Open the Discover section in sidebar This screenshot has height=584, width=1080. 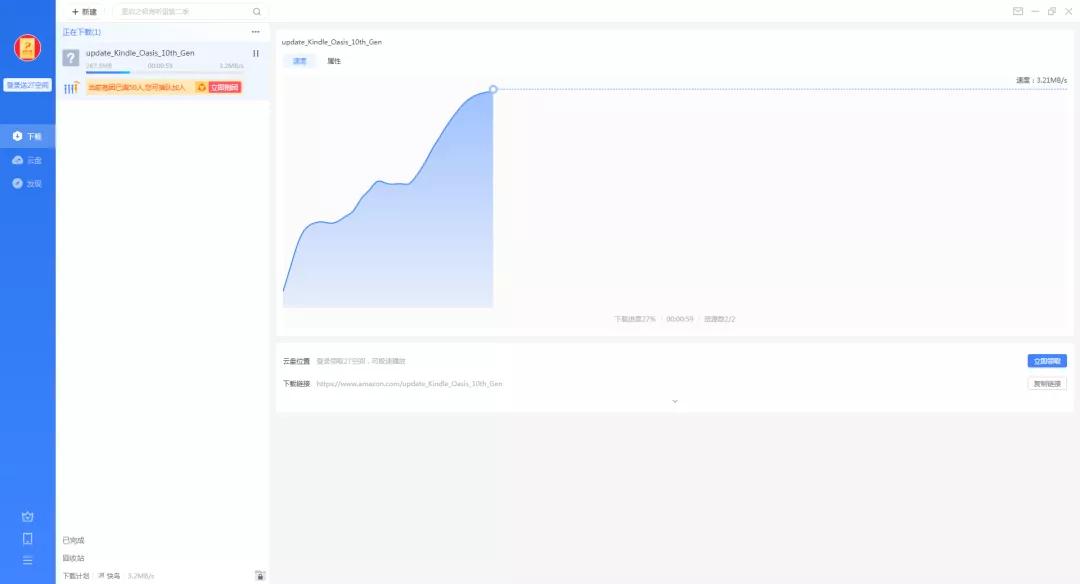click(28, 184)
